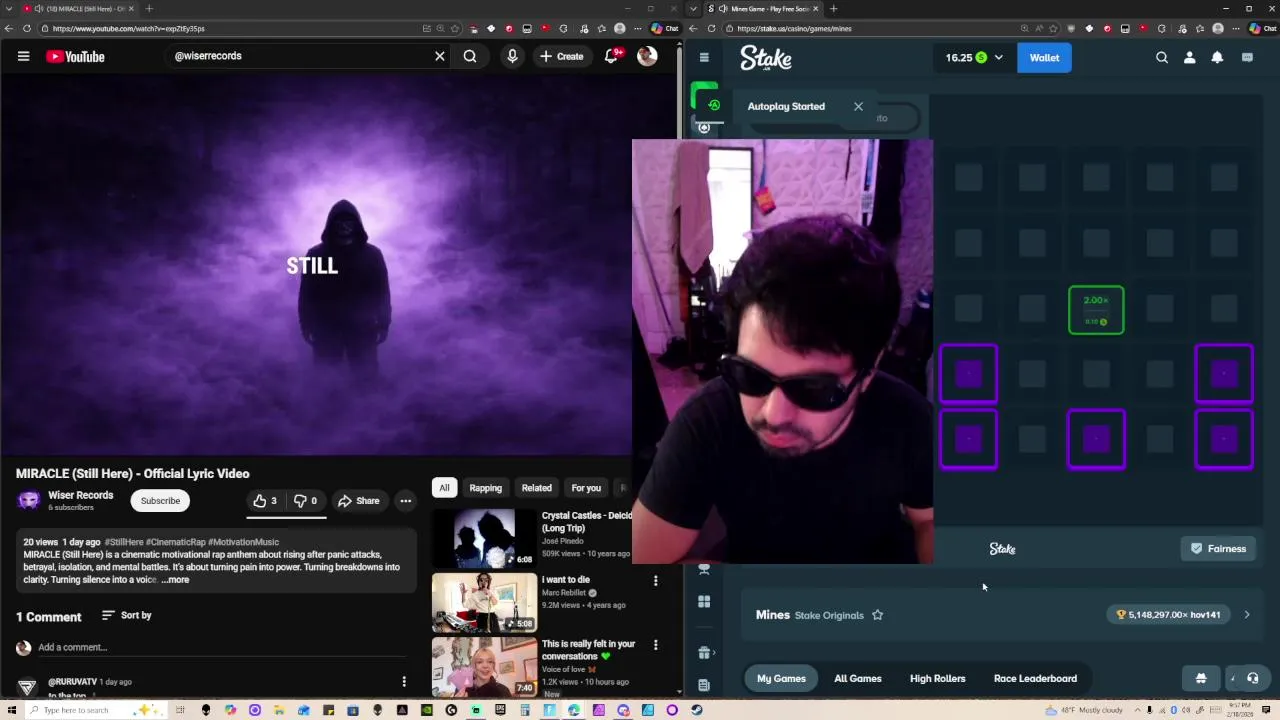Open the Wiser Records channel avatar
The width and height of the screenshot is (1280, 720).
click(28, 500)
